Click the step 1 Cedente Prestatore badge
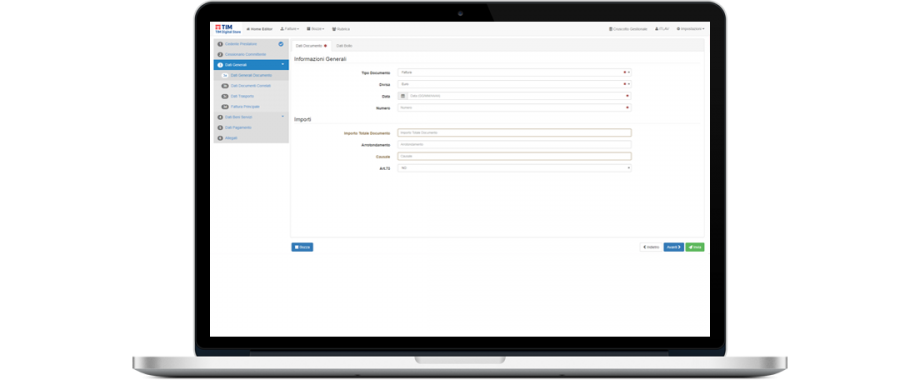 pyautogui.click(x=220, y=44)
